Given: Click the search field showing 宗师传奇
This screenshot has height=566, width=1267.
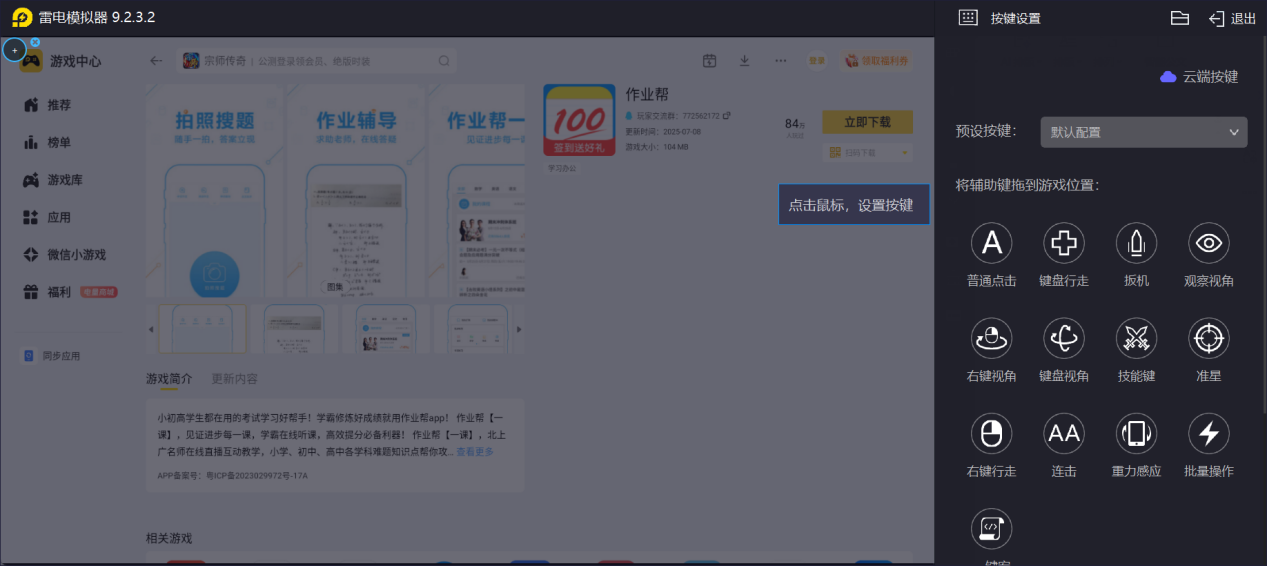Looking at the screenshot, I should pos(317,61).
